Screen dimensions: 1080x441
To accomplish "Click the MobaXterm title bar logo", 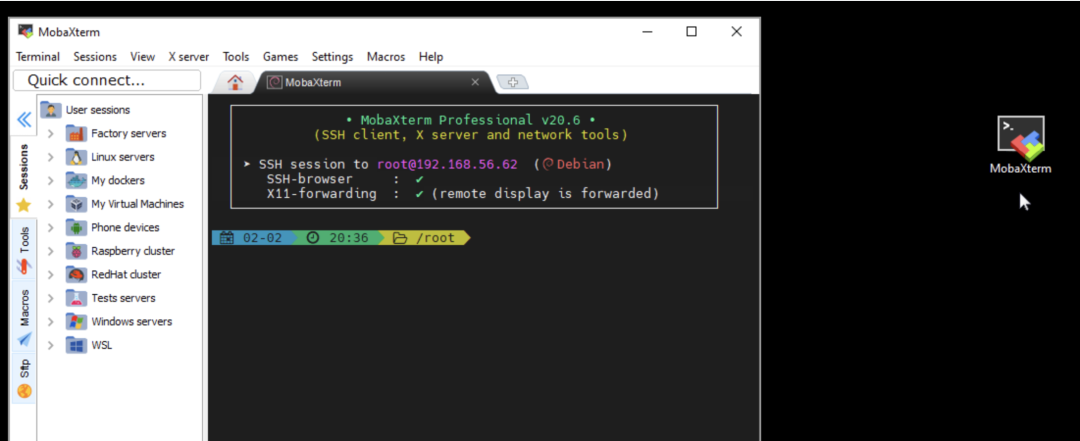I will pos(25,32).
